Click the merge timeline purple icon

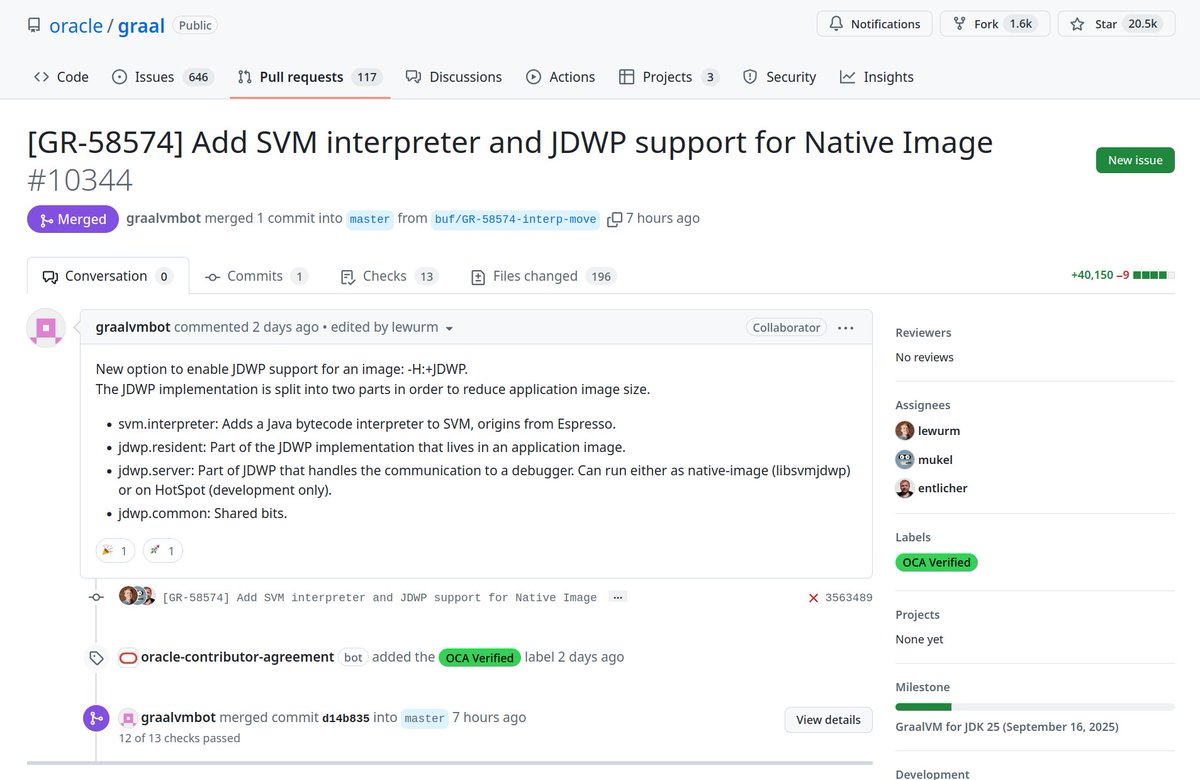(x=96, y=717)
